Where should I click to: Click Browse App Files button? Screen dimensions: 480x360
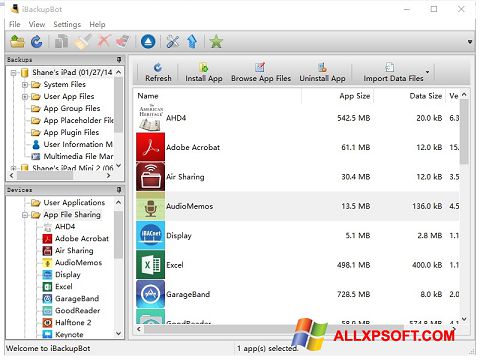(x=261, y=72)
